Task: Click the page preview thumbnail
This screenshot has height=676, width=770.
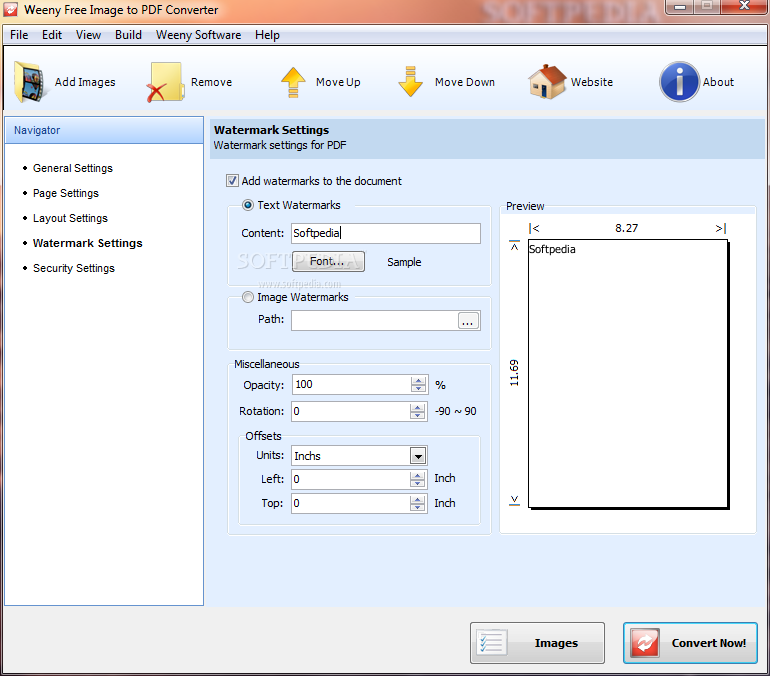Action: tap(628, 374)
